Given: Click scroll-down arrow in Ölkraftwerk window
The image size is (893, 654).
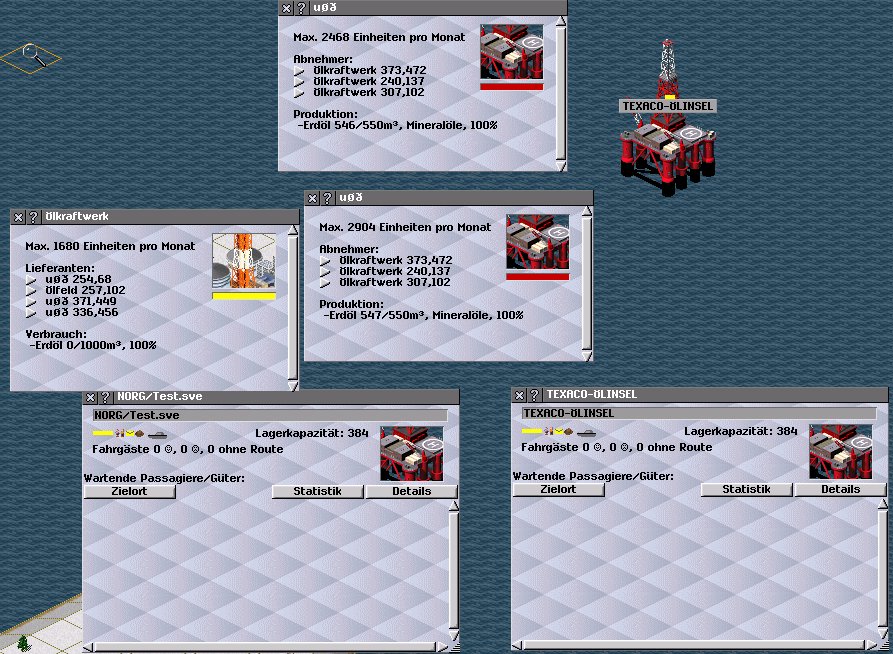Looking at the screenshot, I should [x=293, y=384].
